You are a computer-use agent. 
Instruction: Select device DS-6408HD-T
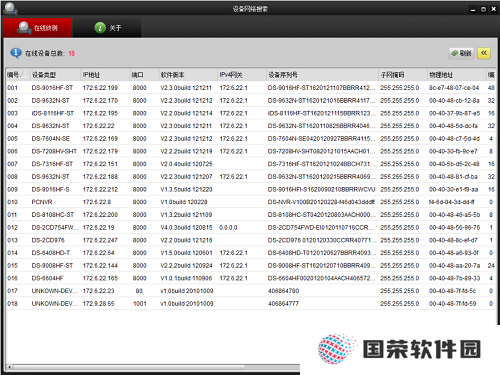pyautogui.click(x=51, y=253)
